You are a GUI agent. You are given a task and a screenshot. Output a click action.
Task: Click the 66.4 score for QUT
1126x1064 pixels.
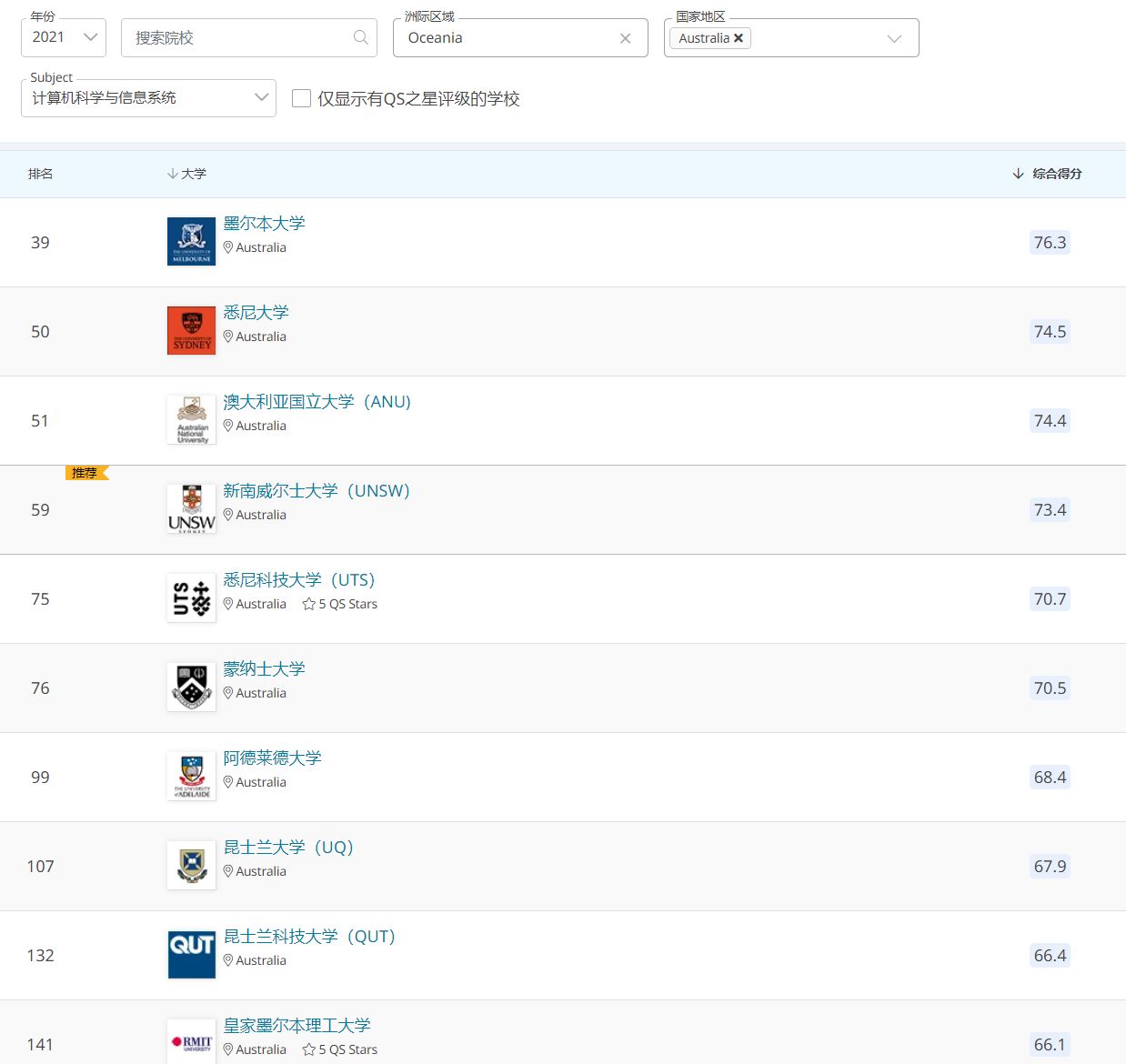pyautogui.click(x=1050, y=956)
